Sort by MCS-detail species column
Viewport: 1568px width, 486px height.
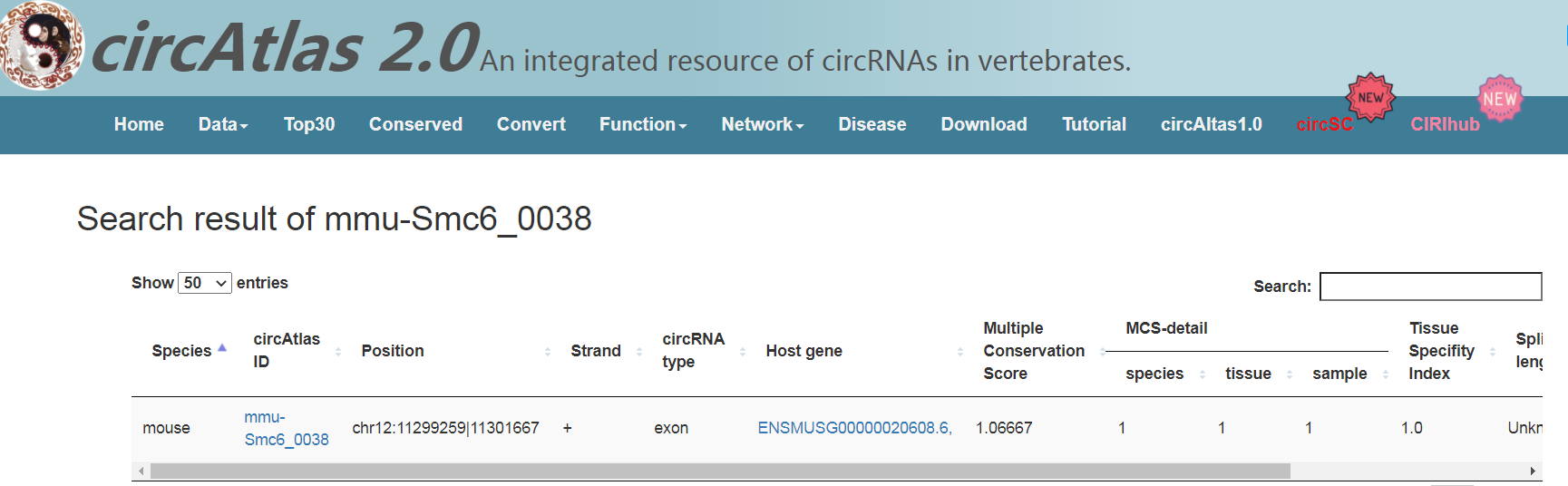[1203, 374]
